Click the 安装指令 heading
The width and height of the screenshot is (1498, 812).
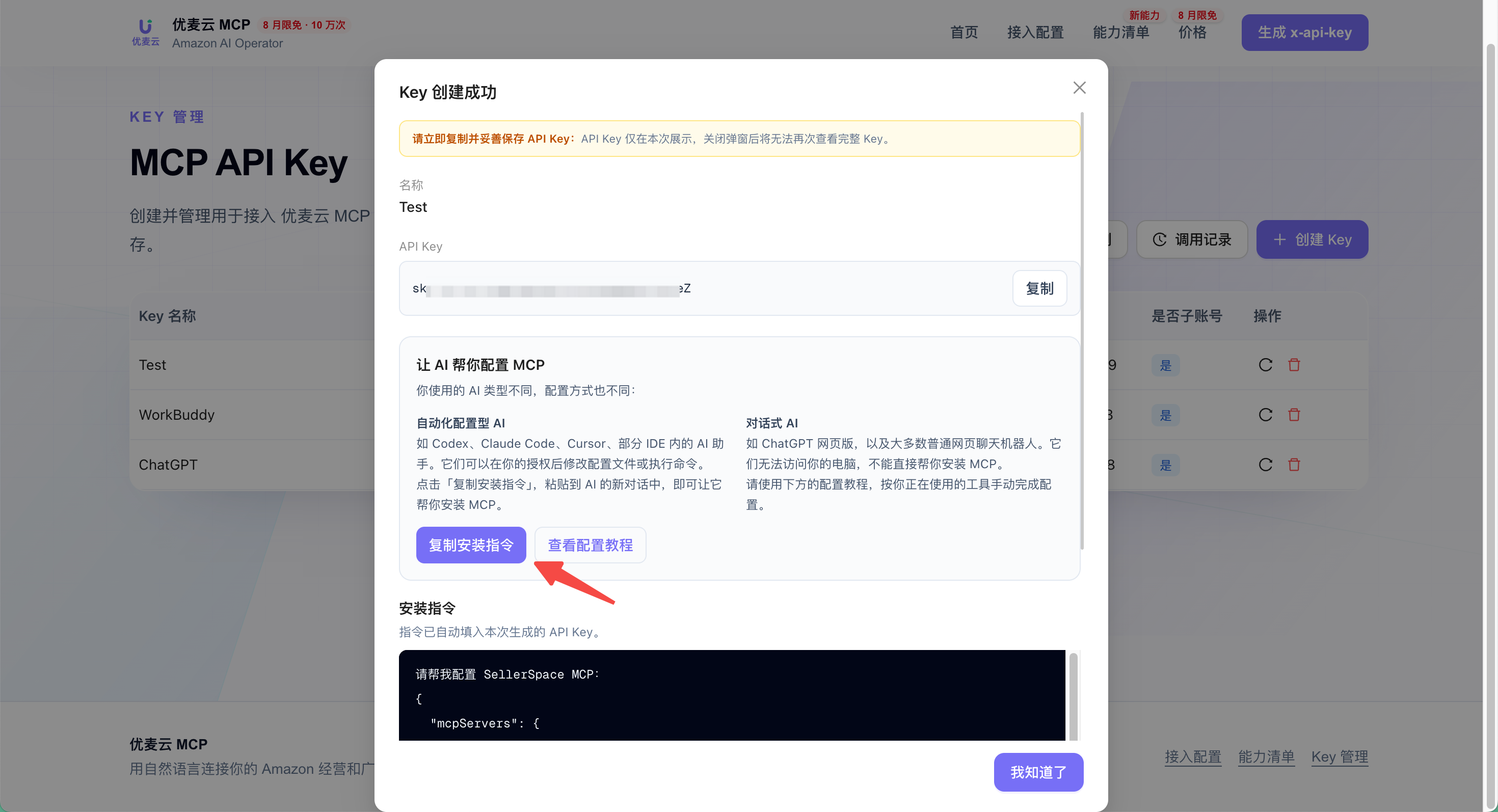coord(427,609)
